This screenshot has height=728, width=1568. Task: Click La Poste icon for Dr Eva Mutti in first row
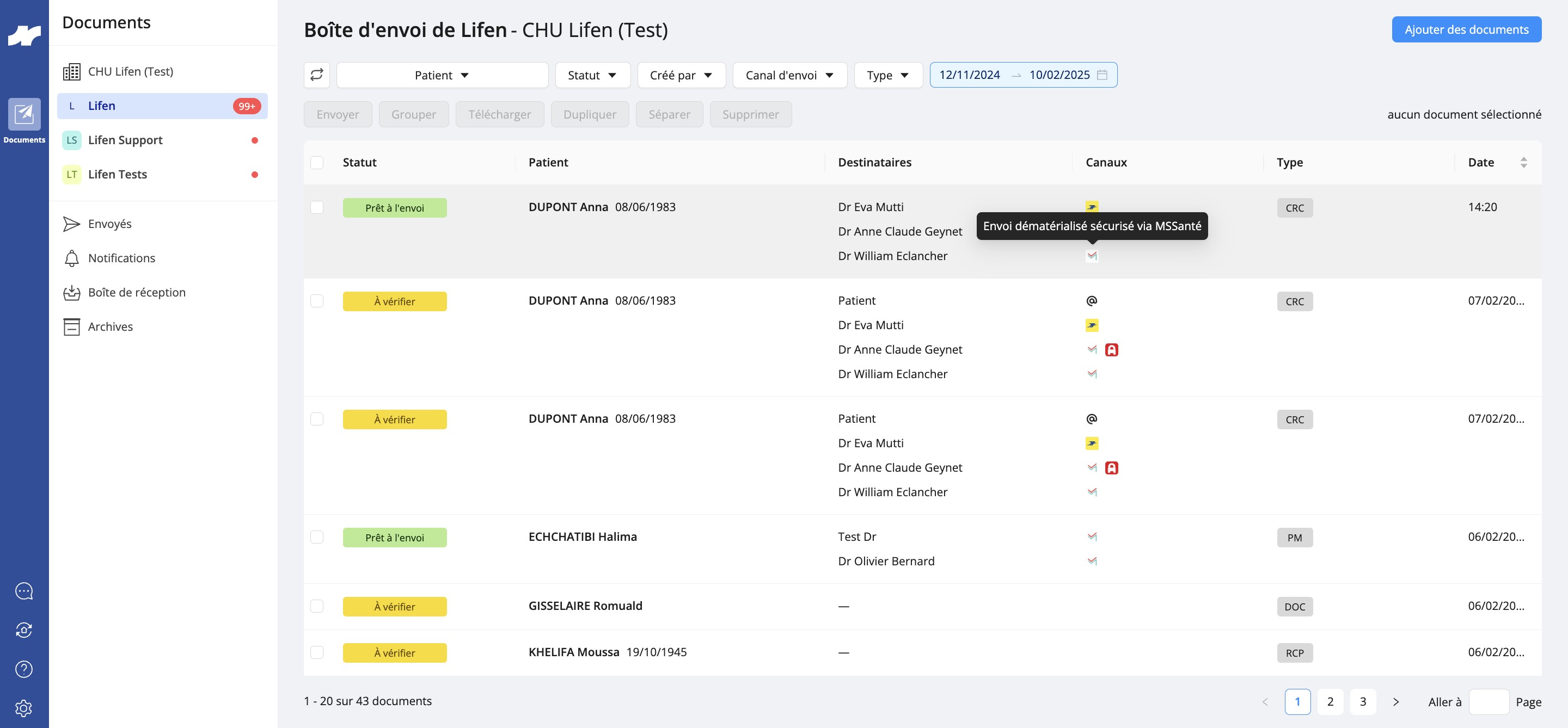pyautogui.click(x=1092, y=207)
